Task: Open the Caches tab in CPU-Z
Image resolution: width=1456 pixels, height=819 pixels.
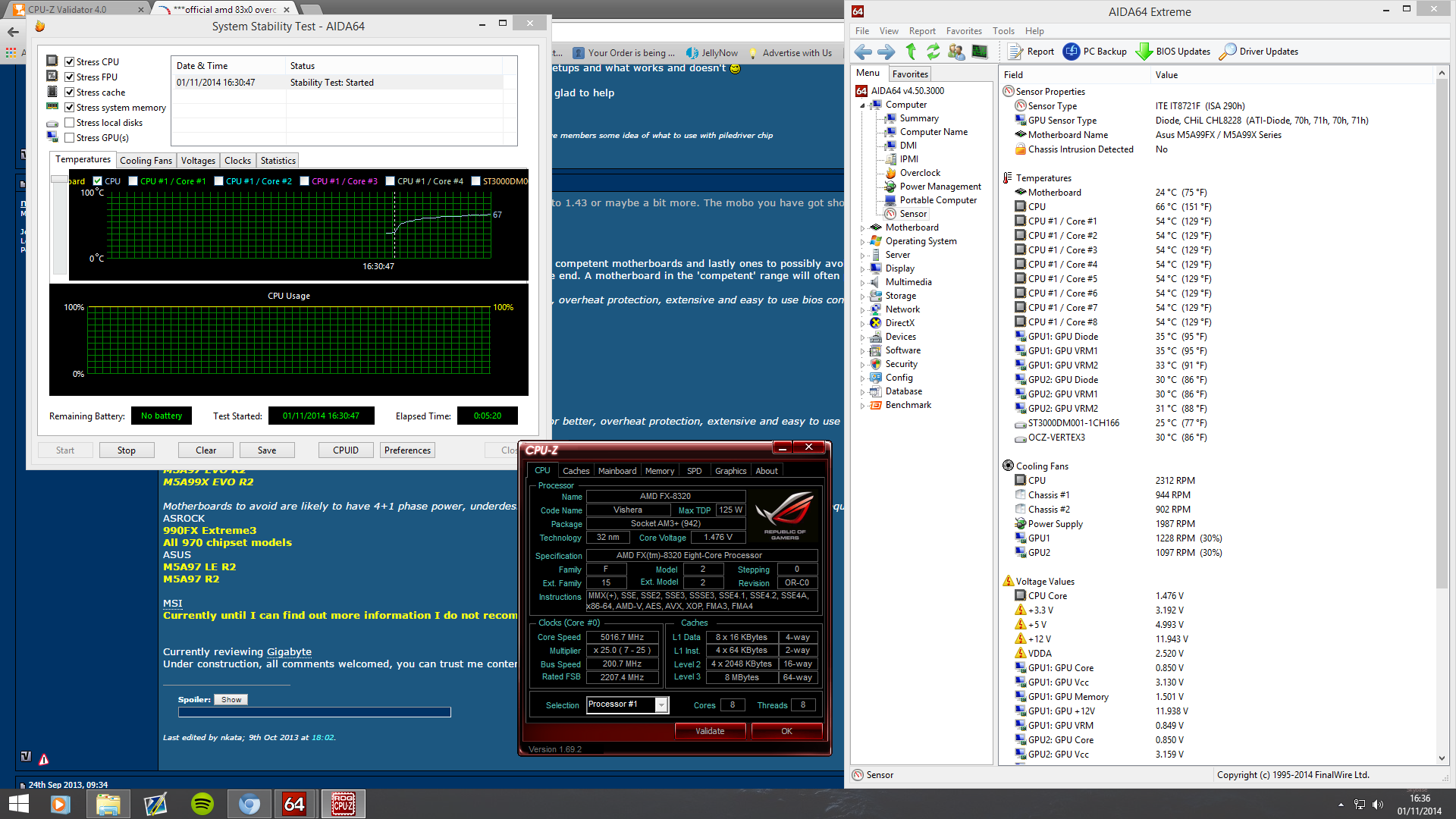Action: 576,471
